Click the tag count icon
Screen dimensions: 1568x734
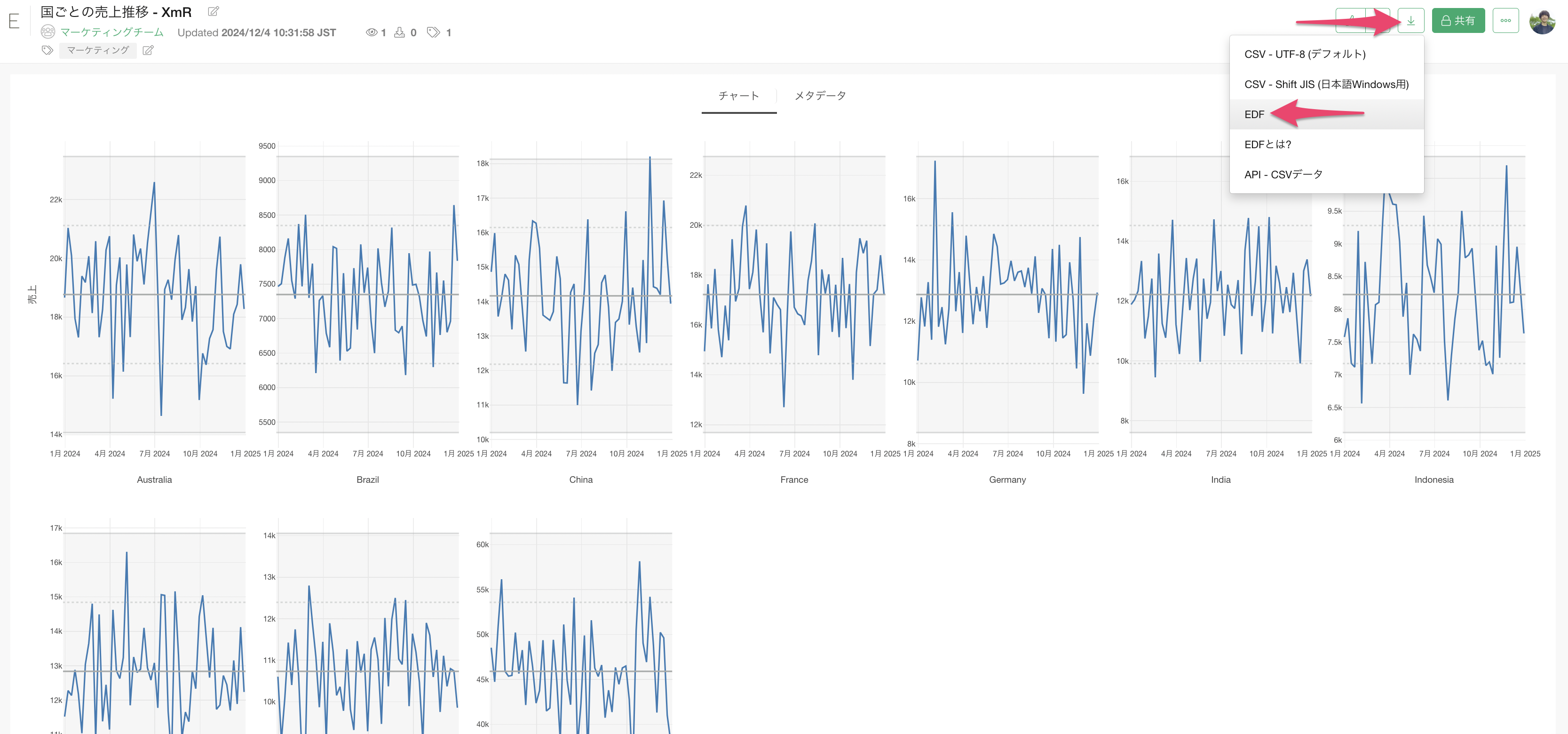tap(433, 32)
